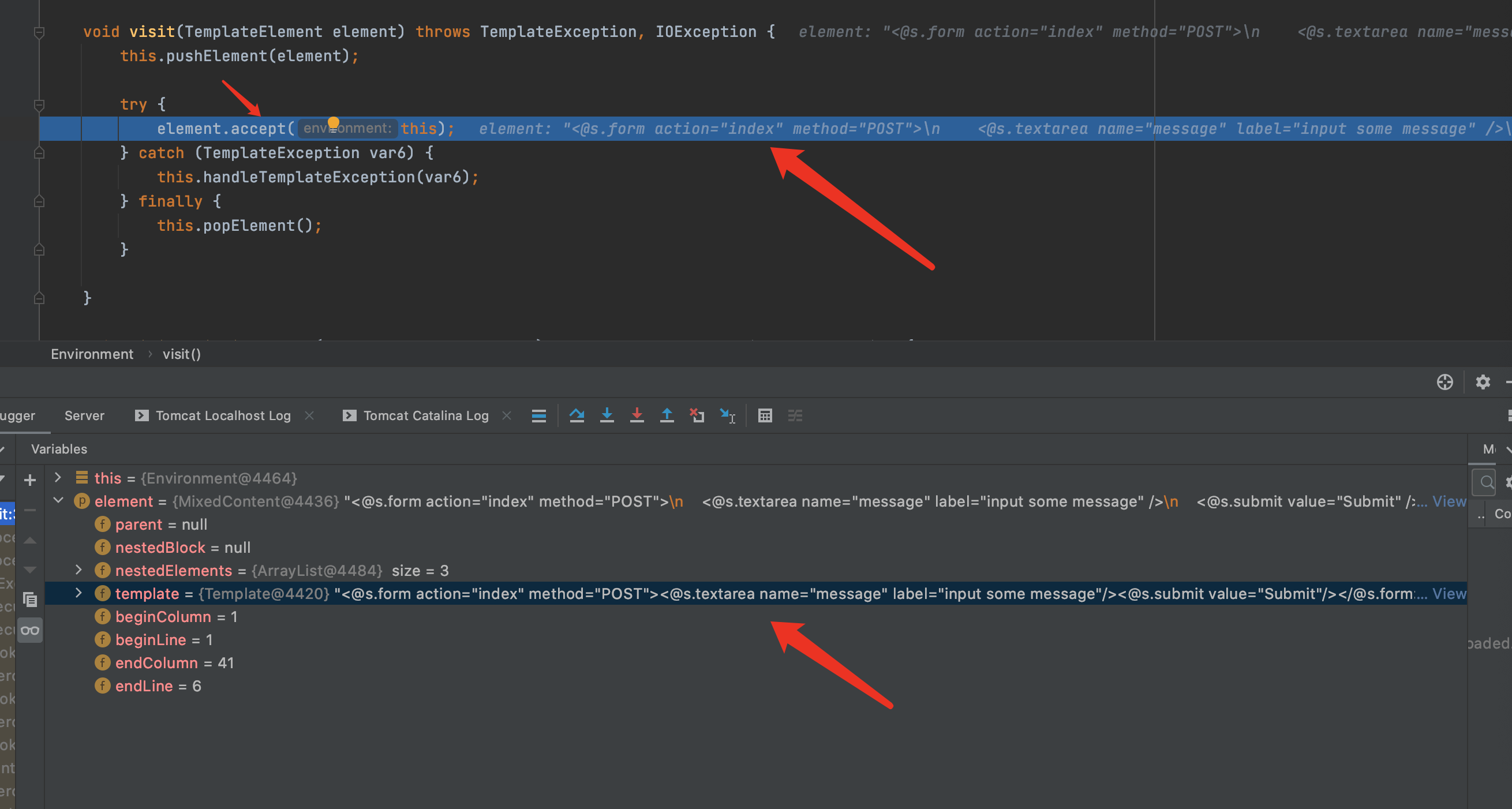
Task: Collapse the 'element' MixedContent variable
Action: pos(58,501)
